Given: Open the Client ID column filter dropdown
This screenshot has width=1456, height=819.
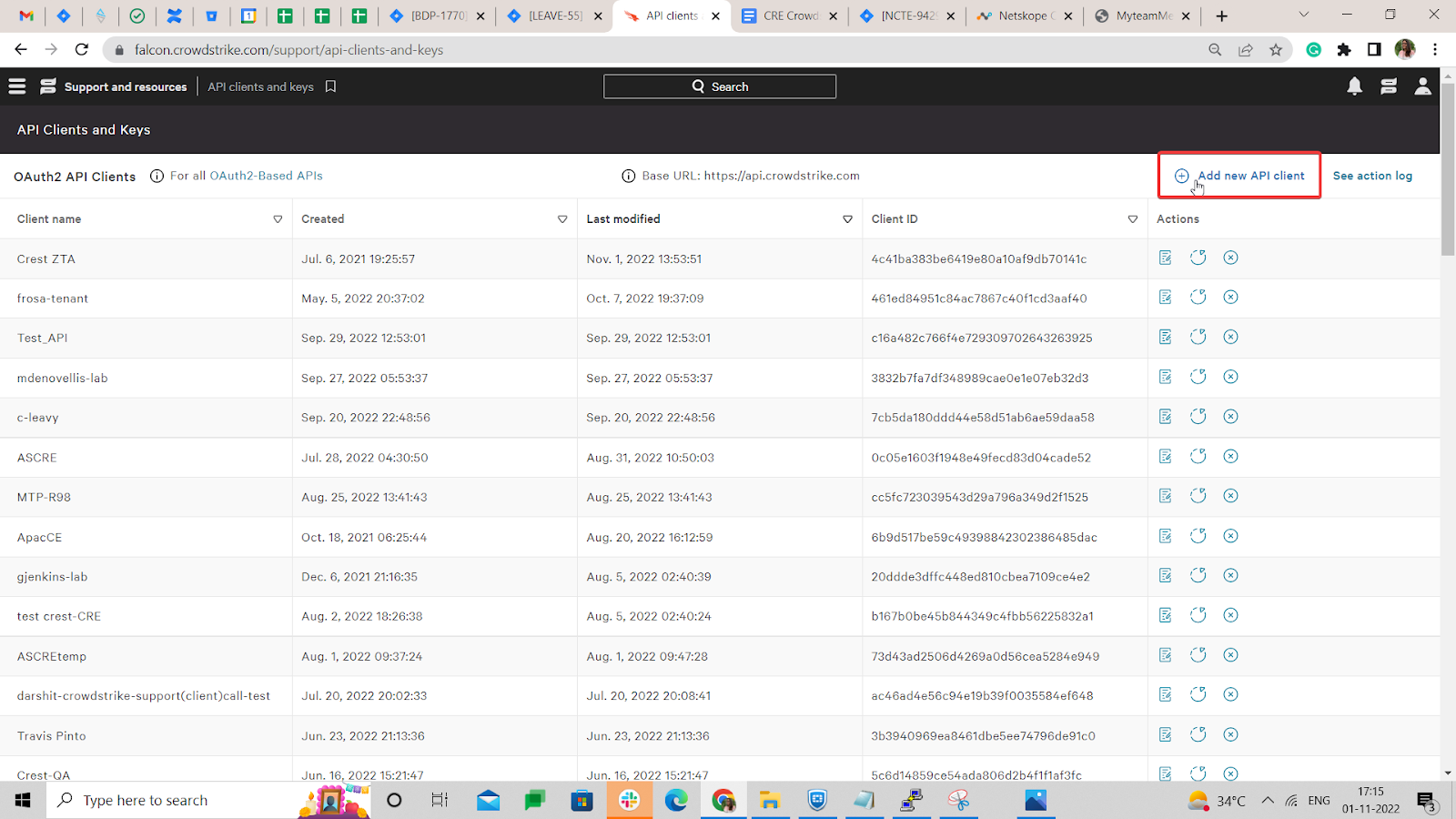Looking at the screenshot, I should [x=1133, y=219].
